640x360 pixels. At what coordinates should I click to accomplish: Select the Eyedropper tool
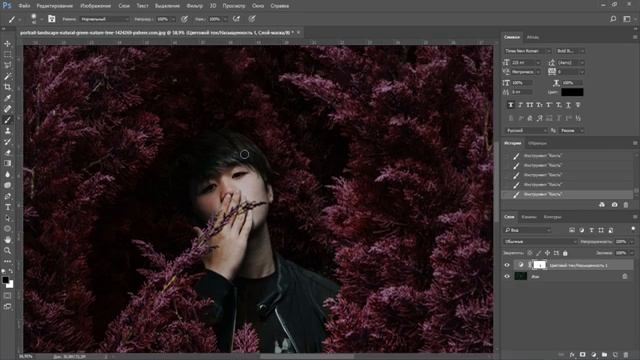pyautogui.click(x=7, y=98)
